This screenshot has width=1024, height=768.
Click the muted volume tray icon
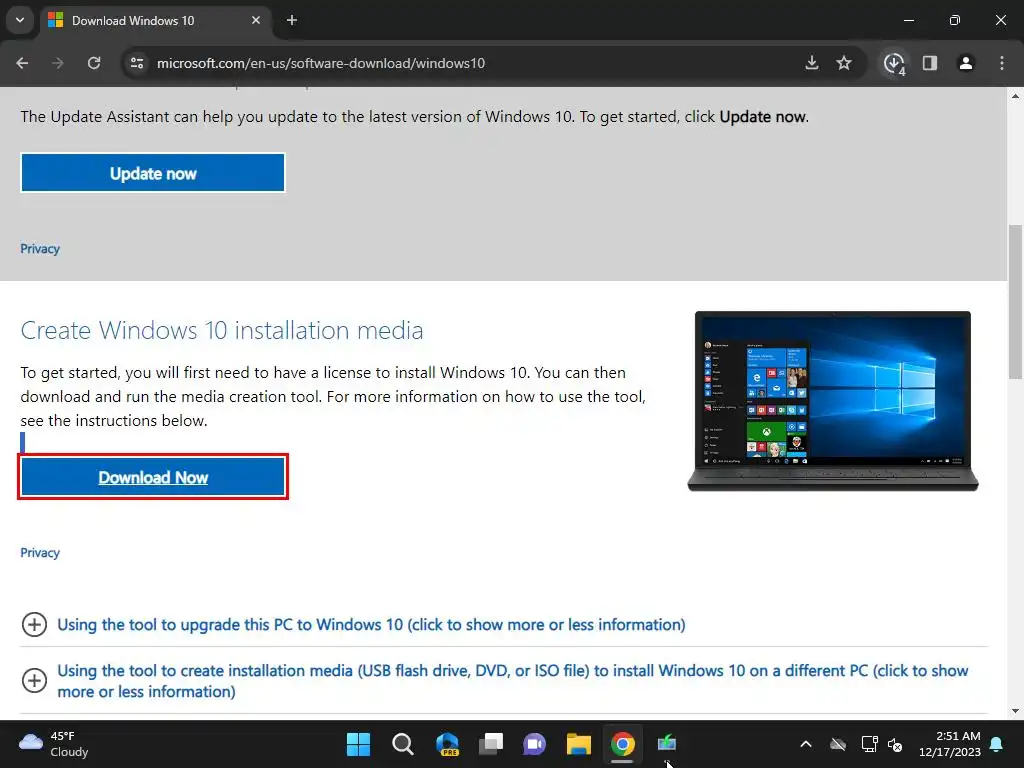tap(895, 744)
